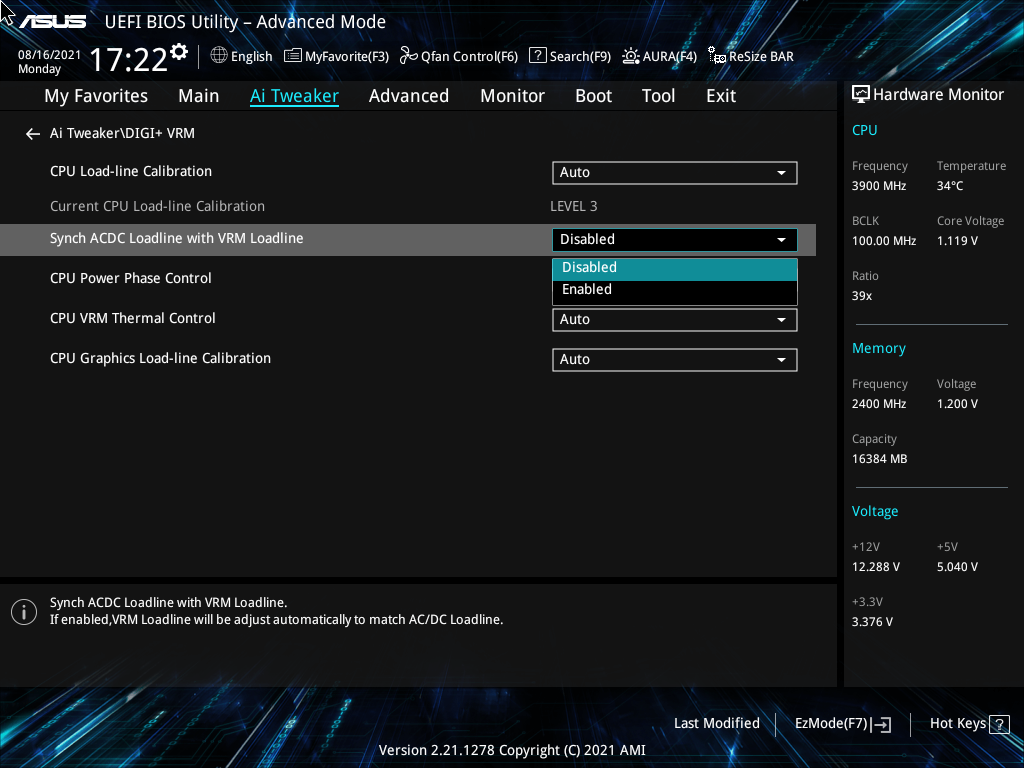Click the 2400 MHz memory frequency value
The width and height of the screenshot is (1024, 768).
[x=879, y=404]
